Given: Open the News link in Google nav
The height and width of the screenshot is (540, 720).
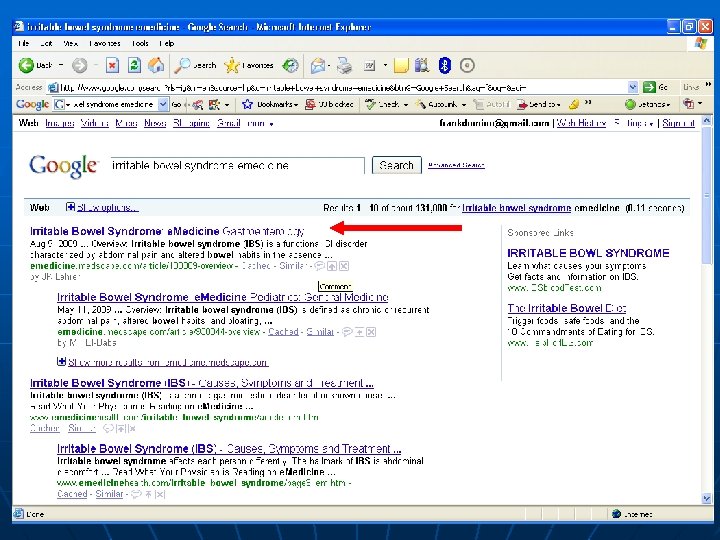Looking at the screenshot, I should pos(155,123).
